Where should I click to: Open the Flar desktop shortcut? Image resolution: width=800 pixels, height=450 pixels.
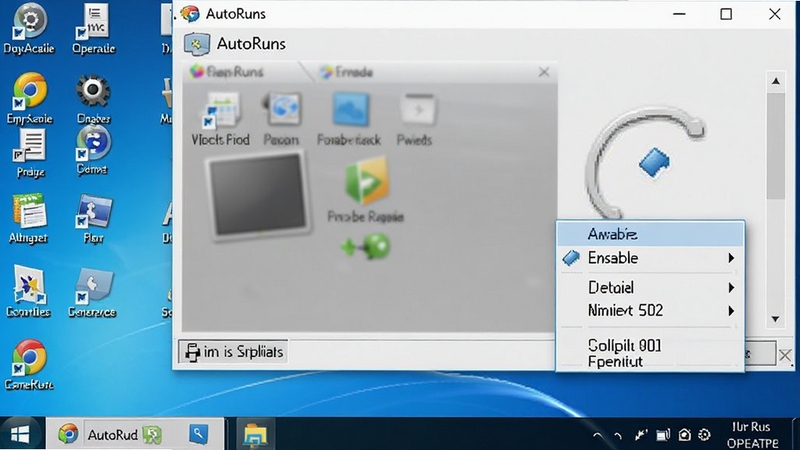94,218
